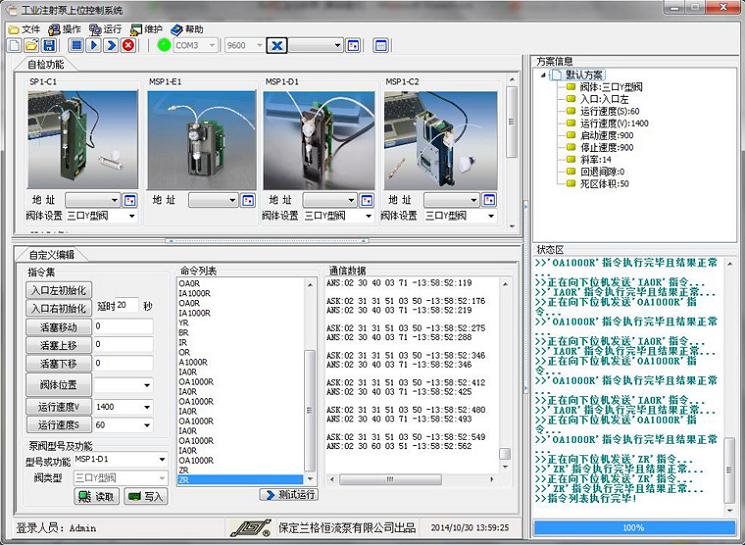This screenshot has height=545, width=745.
Task: Click the new file toolbar icon
Action: point(14,46)
